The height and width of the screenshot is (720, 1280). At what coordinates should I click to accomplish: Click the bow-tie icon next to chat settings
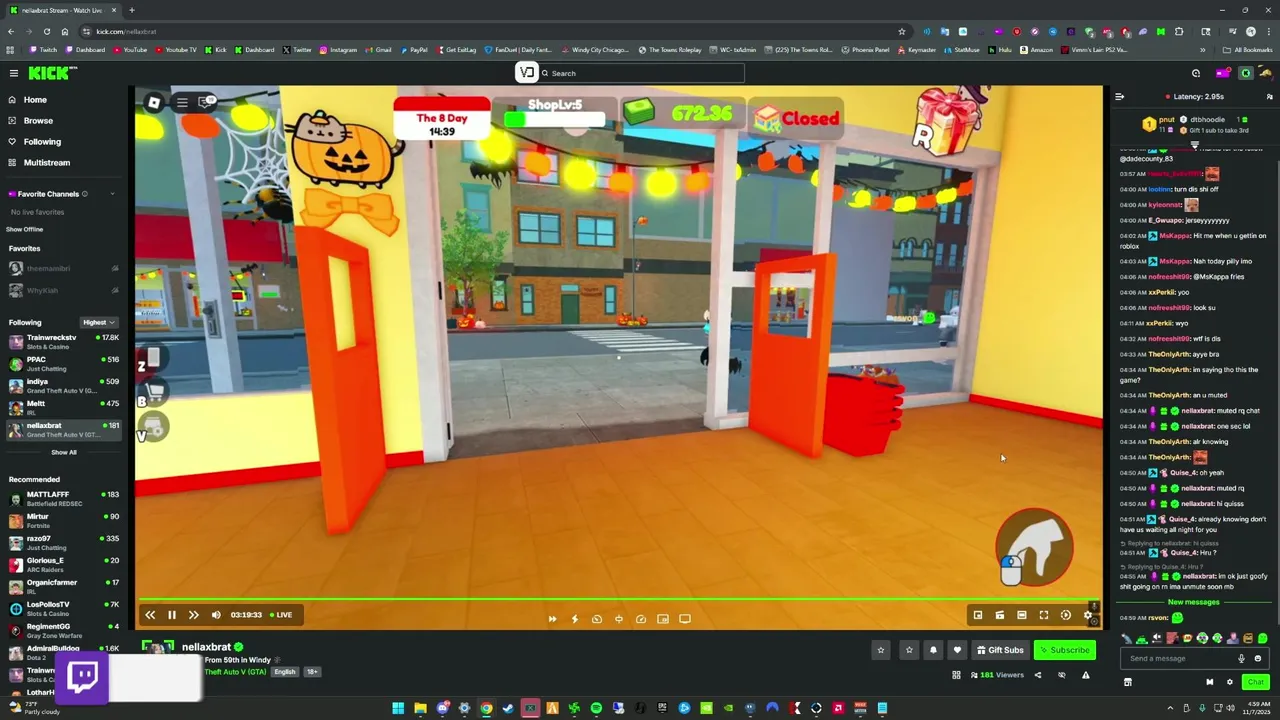pos(1209,682)
